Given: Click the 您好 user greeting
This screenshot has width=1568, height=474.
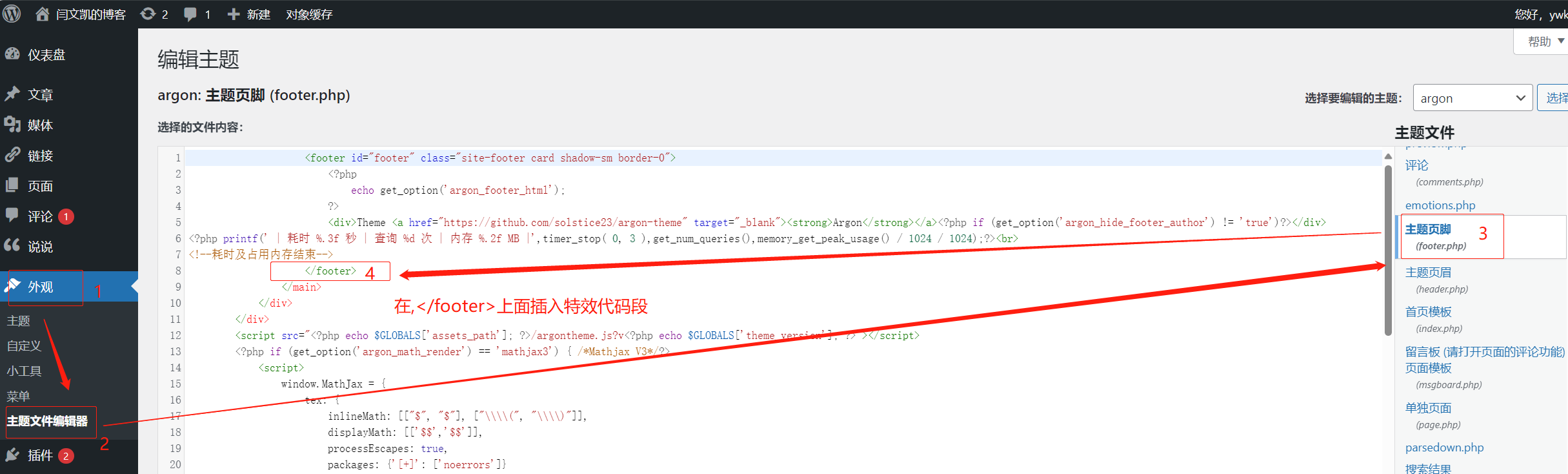Looking at the screenshot, I should point(1541,14).
